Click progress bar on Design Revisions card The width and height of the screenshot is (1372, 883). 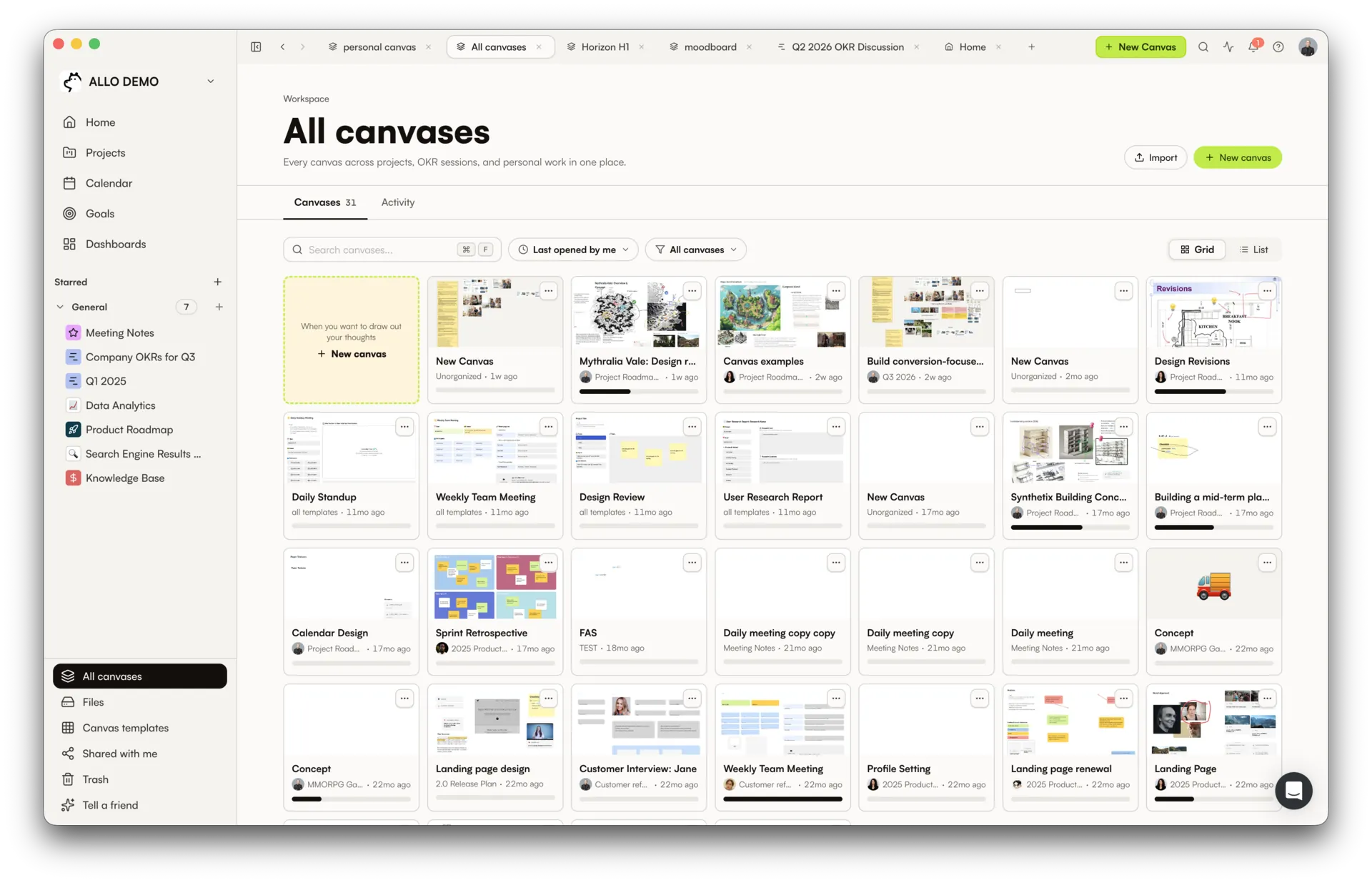point(1213,391)
